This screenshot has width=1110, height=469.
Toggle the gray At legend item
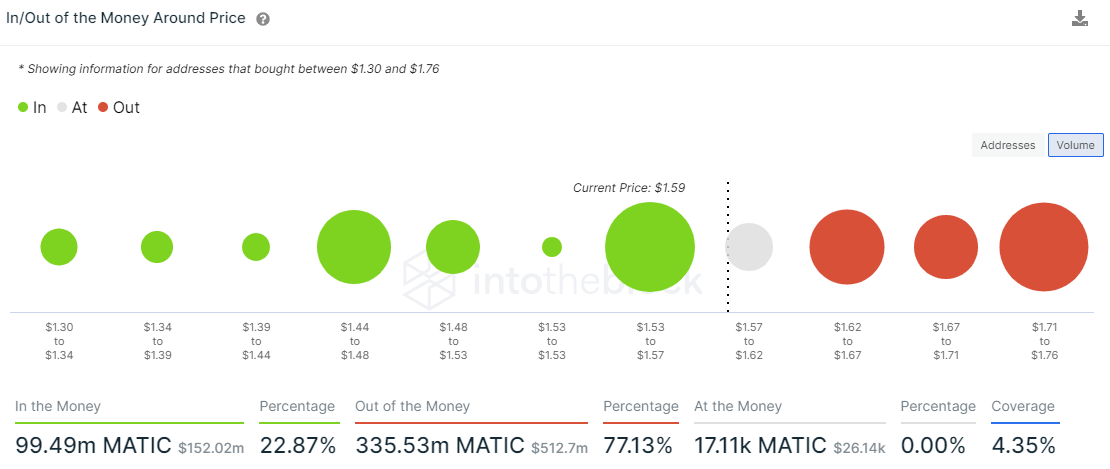click(72, 107)
